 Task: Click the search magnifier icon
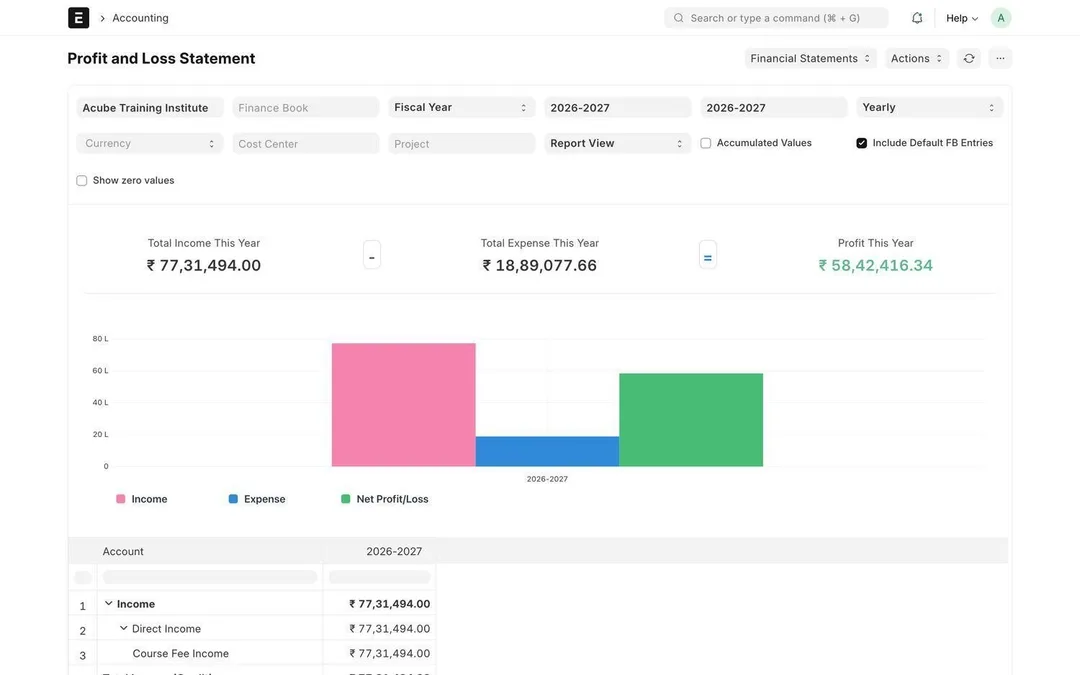tap(678, 18)
